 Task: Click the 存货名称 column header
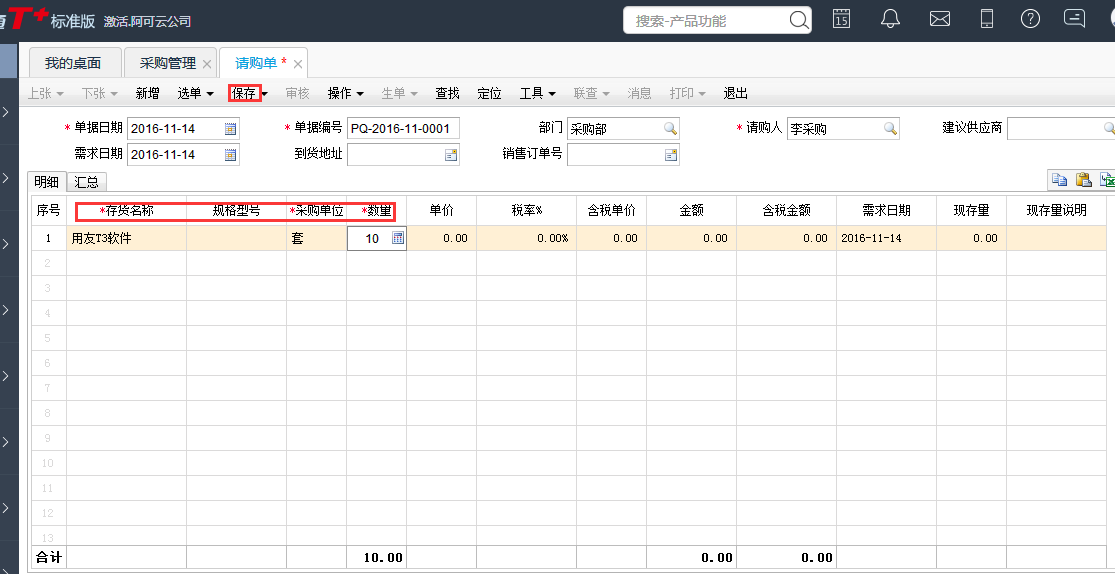127,211
